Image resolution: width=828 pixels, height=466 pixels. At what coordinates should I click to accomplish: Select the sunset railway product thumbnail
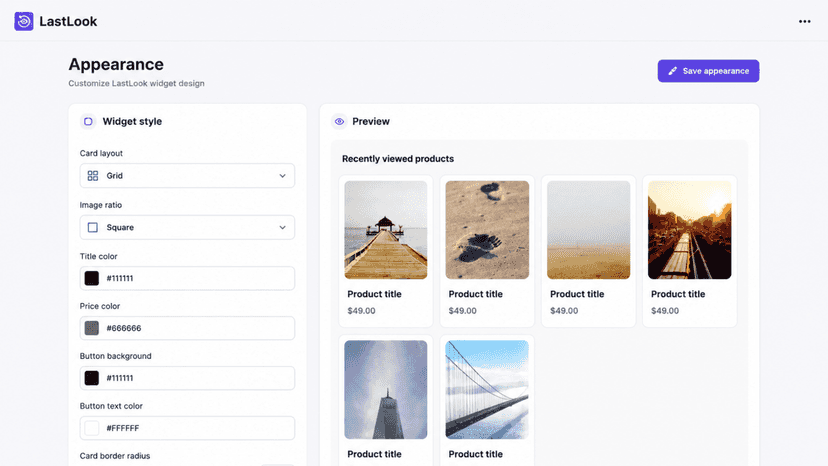tap(690, 230)
